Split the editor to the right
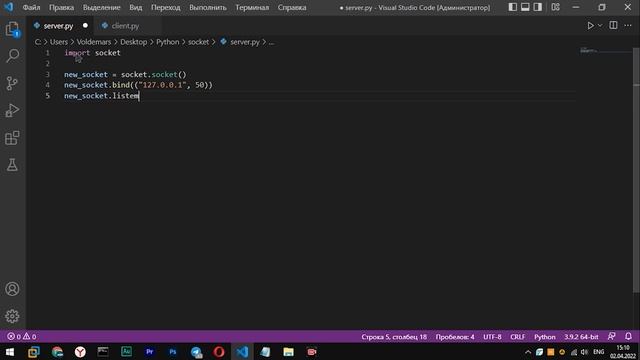The height and width of the screenshot is (360, 640). coord(613,25)
